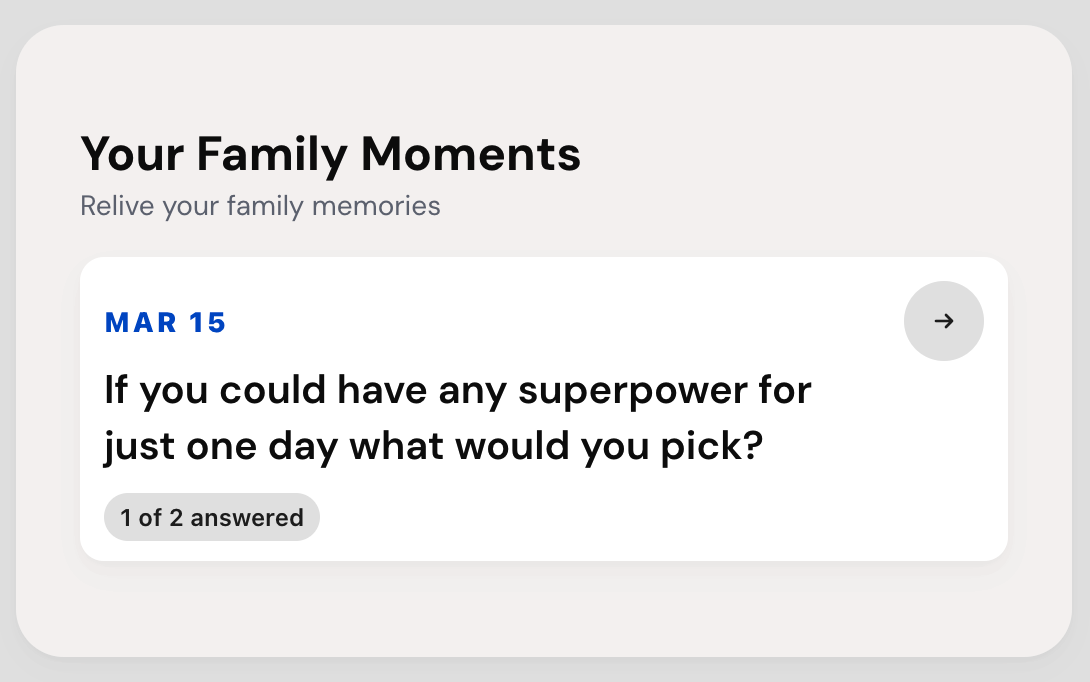Viewport: 1090px width, 682px height.
Task: Click the 'Your Family Moments' heading
Action: pyautogui.click(x=331, y=154)
